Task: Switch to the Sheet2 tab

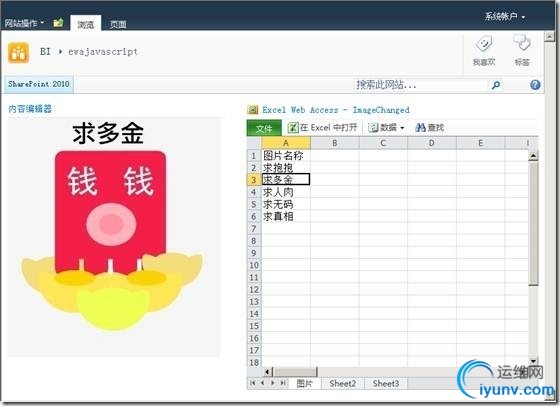Action: pos(342,384)
